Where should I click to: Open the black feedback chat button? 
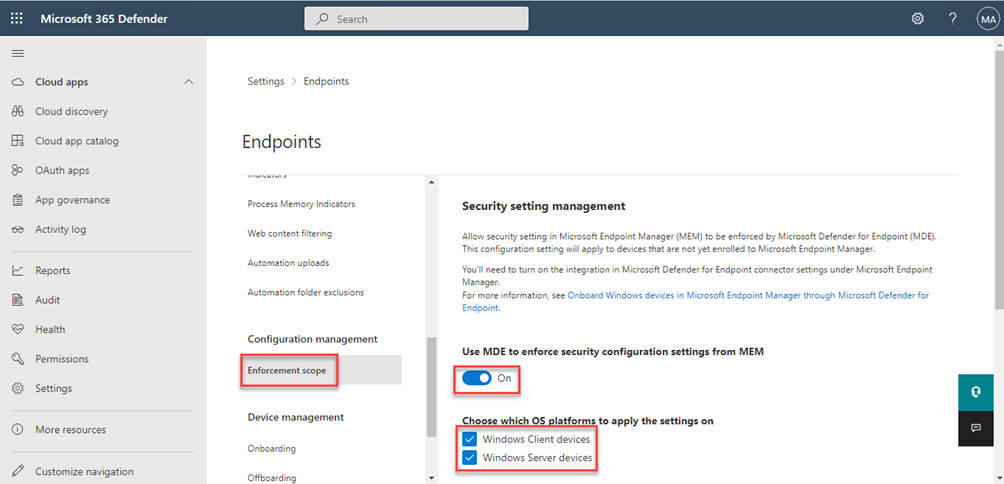point(976,428)
